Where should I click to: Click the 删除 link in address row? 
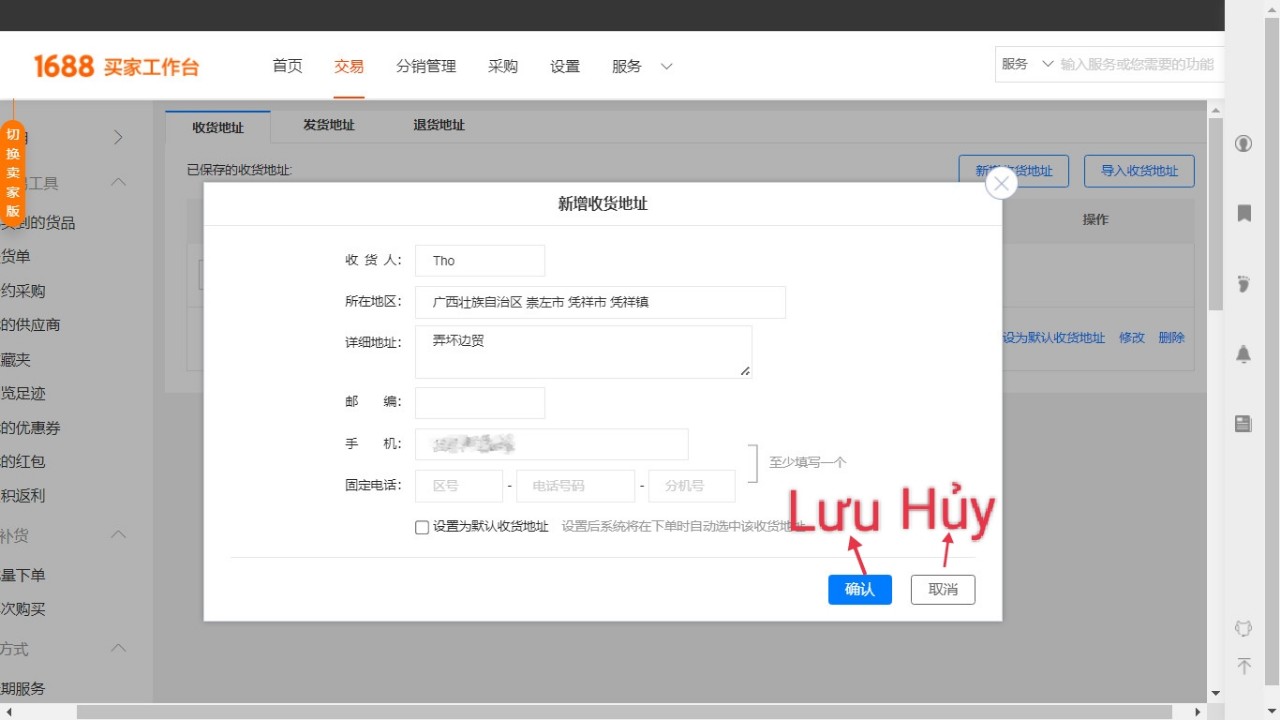click(1172, 338)
